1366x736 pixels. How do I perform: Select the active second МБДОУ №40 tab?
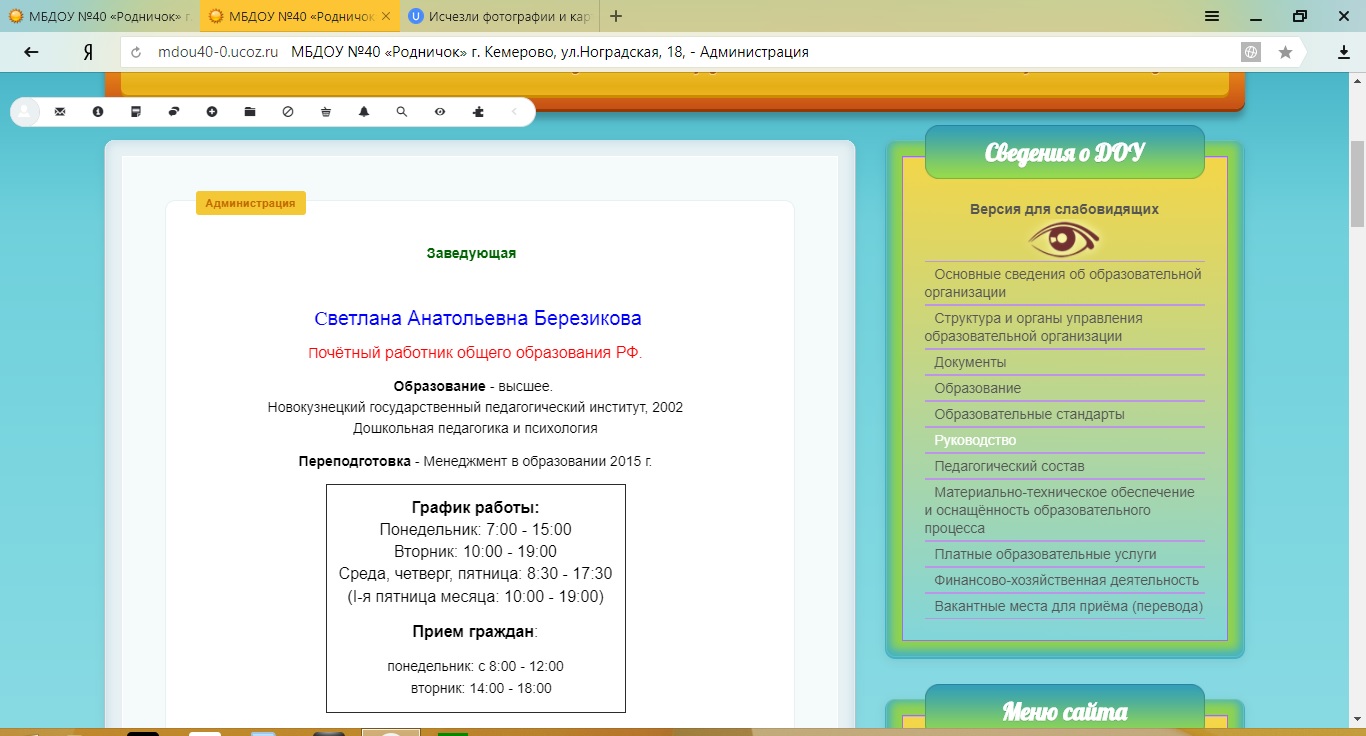[x=300, y=16]
